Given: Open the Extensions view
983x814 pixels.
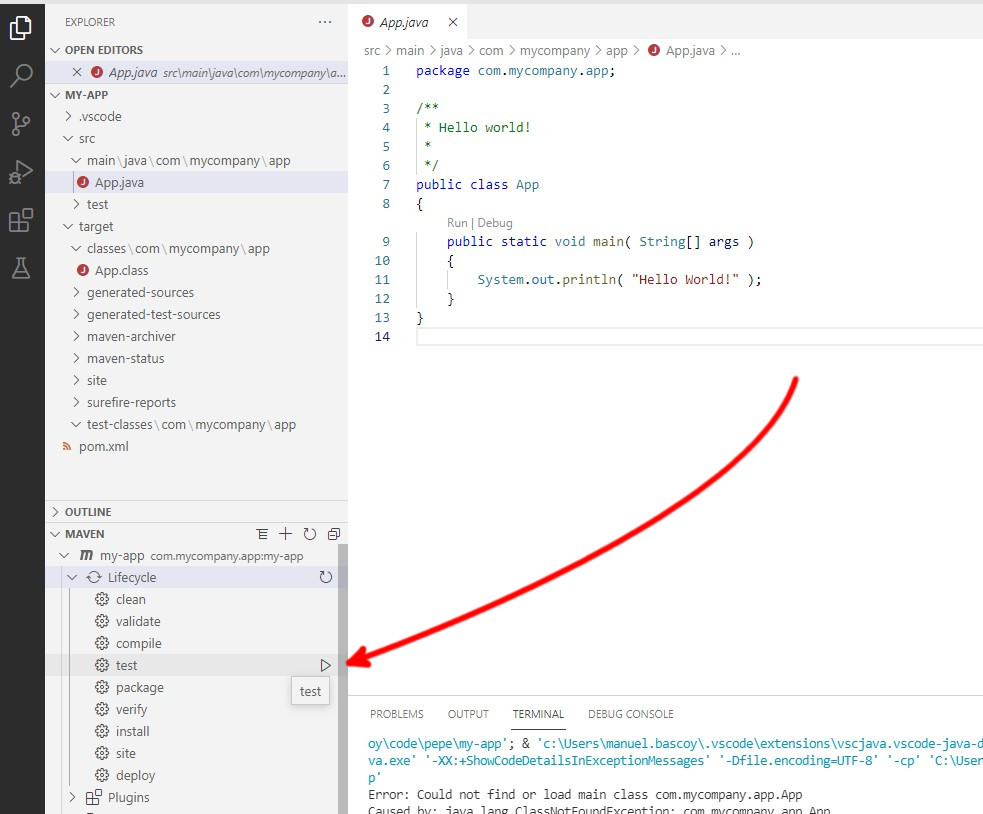Looking at the screenshot, I should (x=21, y=220).
